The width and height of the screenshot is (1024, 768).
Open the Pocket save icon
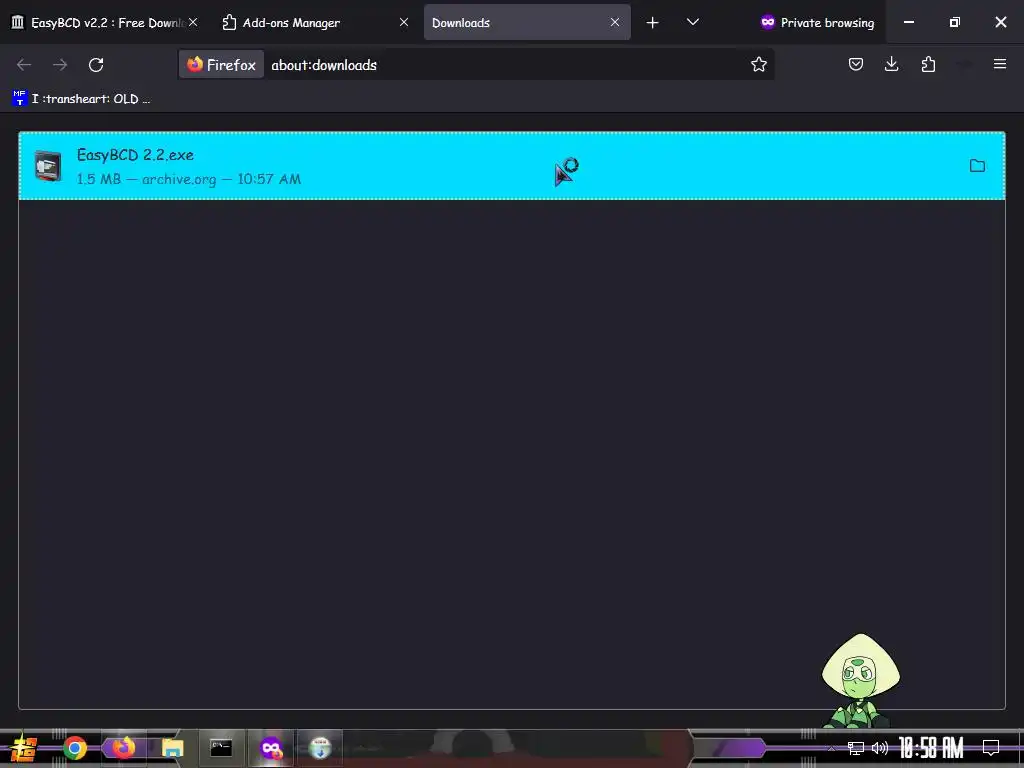[x=856, y=64]
